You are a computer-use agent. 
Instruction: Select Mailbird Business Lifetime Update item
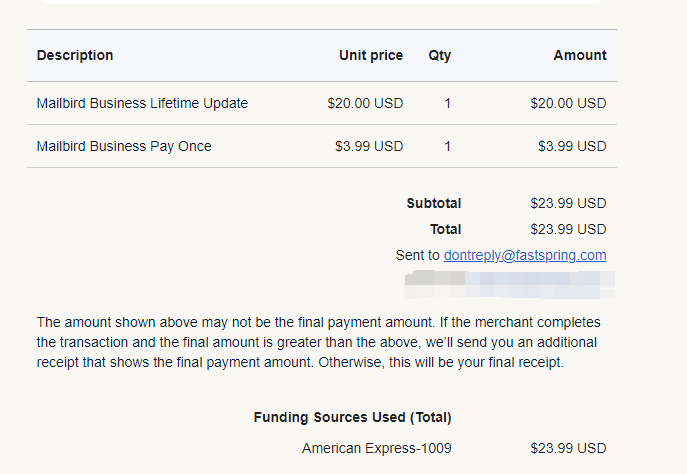pyautogui.click(x=142, y=103)
